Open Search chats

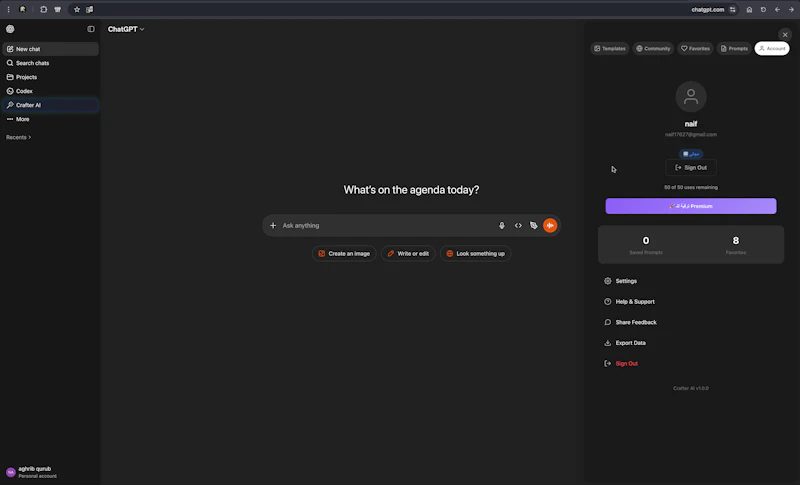coord(50,63)
